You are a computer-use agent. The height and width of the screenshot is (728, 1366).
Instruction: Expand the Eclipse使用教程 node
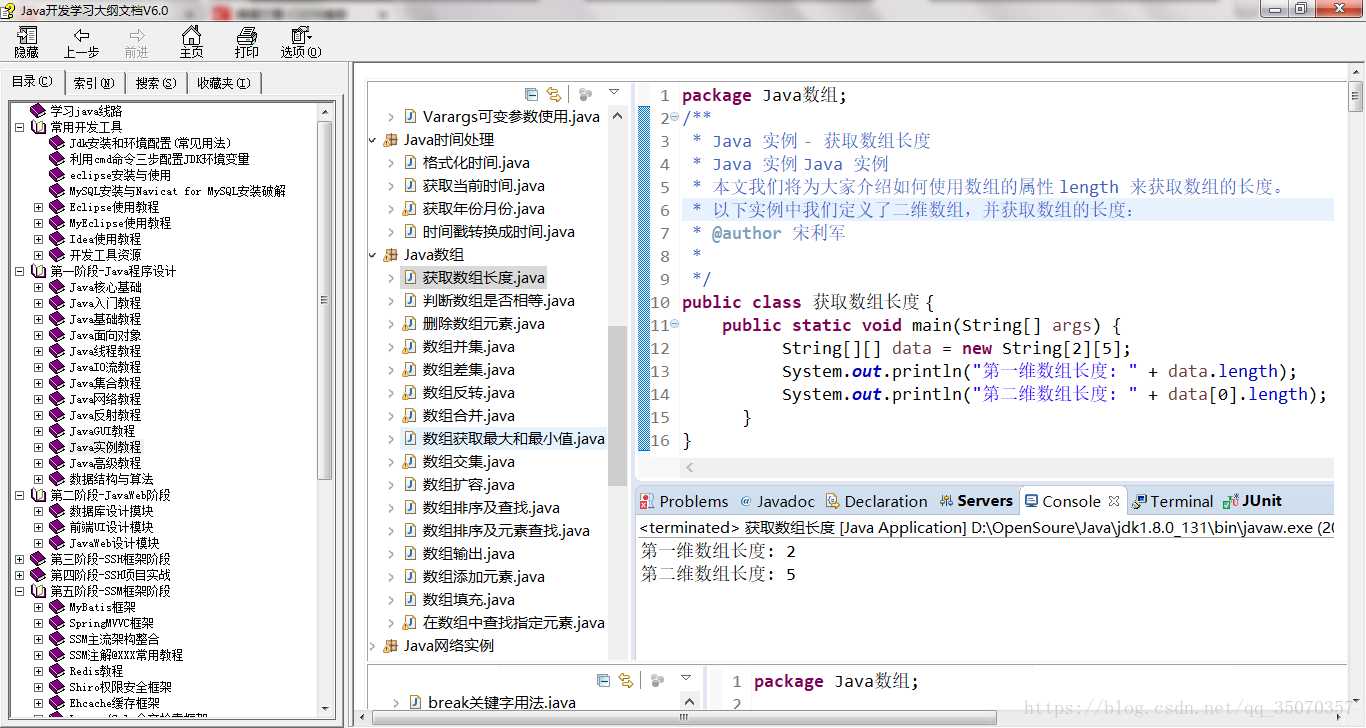coord(38,207)
